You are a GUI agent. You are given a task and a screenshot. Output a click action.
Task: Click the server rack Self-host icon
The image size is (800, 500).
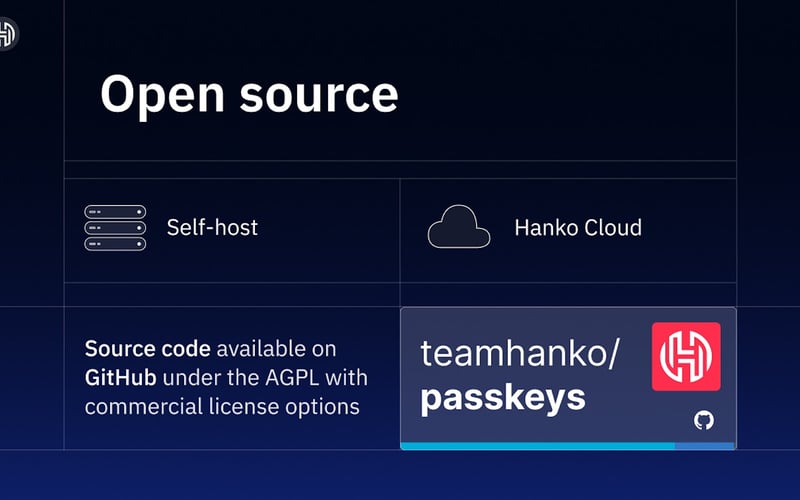click(115, 228)
